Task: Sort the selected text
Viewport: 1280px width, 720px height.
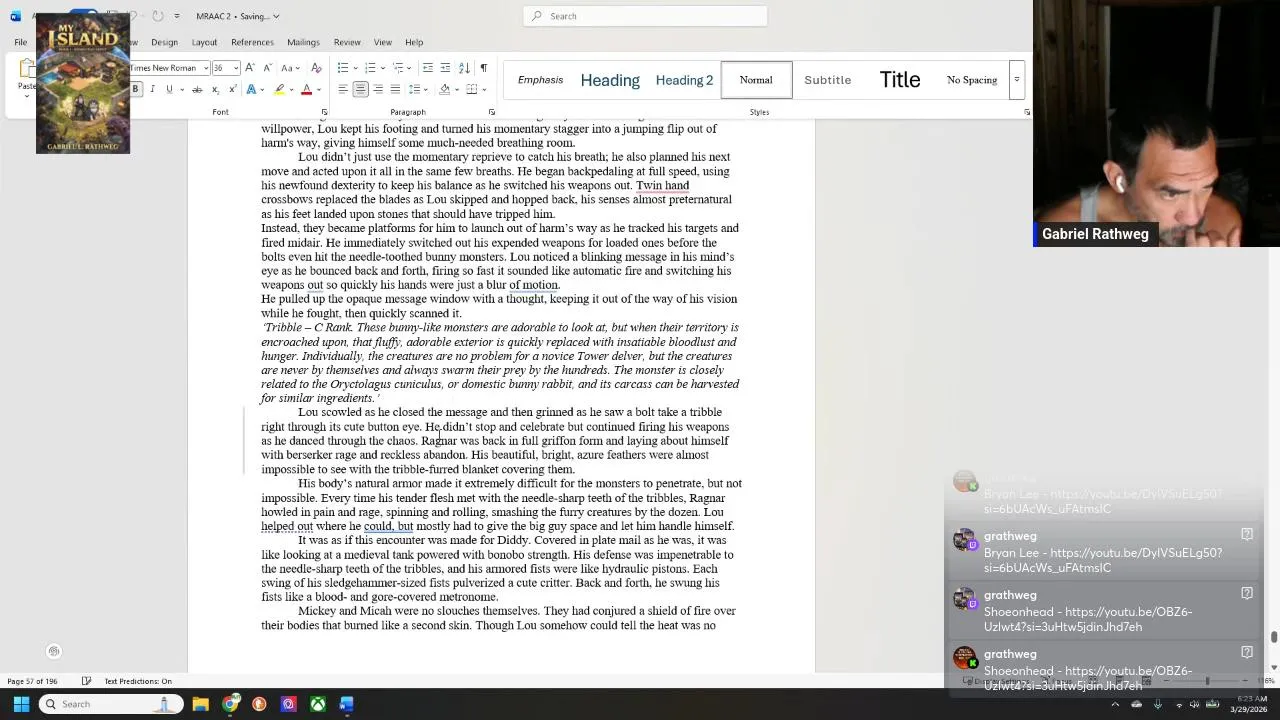Action: 464,68
